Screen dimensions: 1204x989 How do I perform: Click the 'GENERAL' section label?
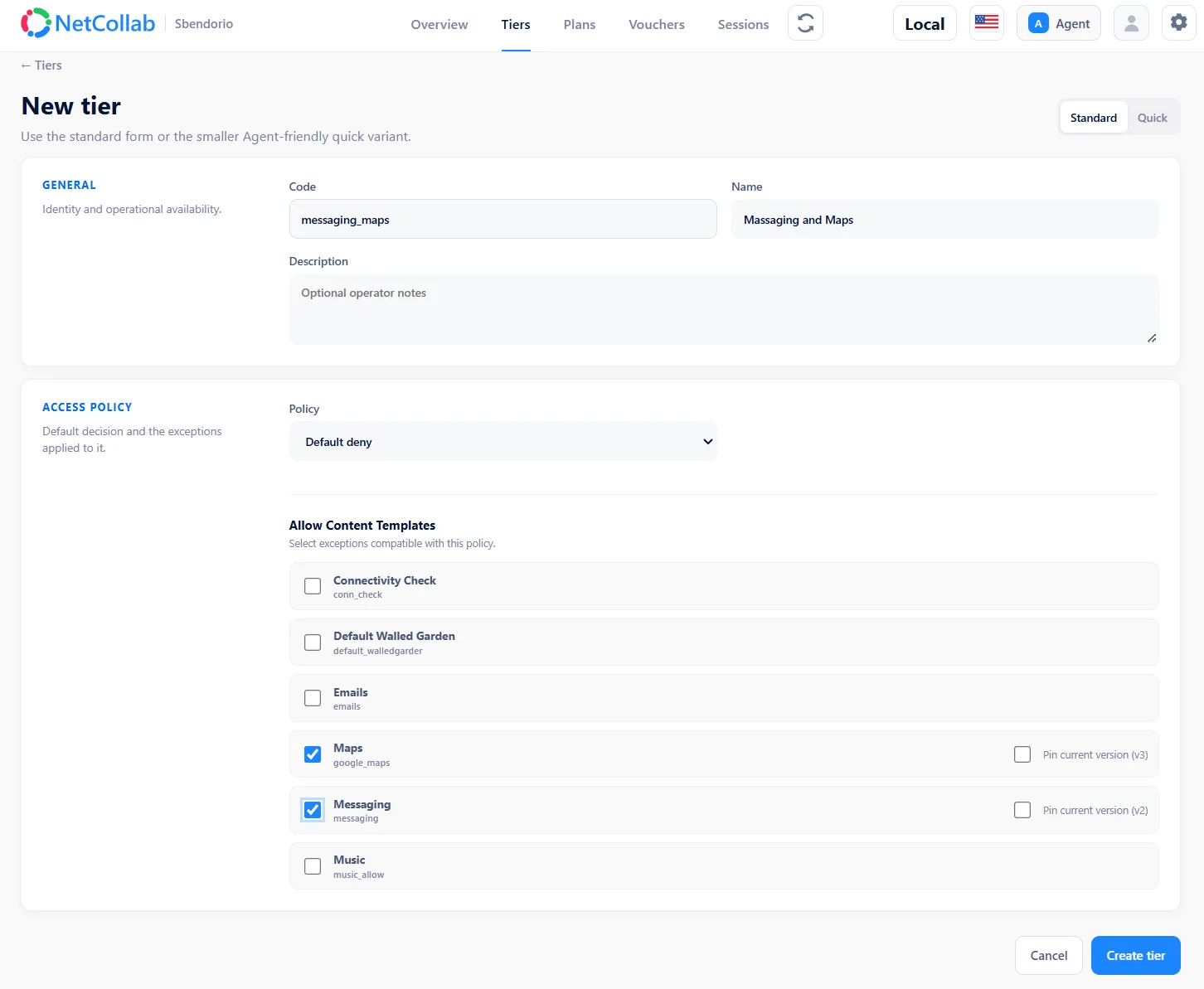point(69,185)
